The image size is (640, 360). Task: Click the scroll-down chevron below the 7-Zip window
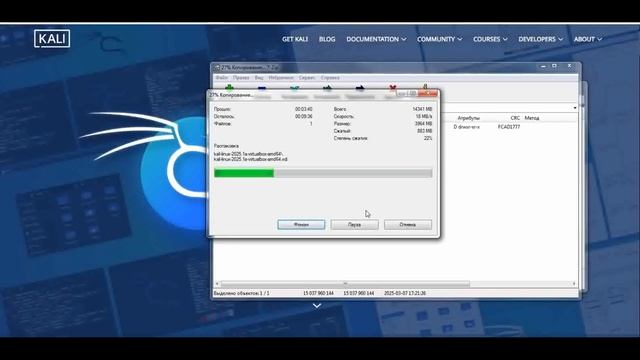(317, 305)
